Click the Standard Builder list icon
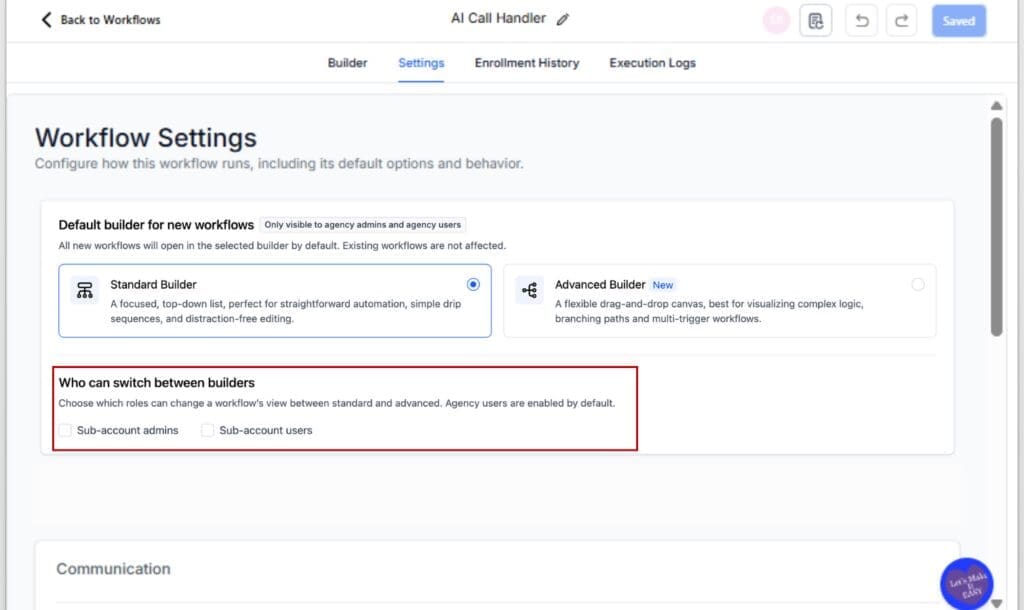 (x=85, y=287)
